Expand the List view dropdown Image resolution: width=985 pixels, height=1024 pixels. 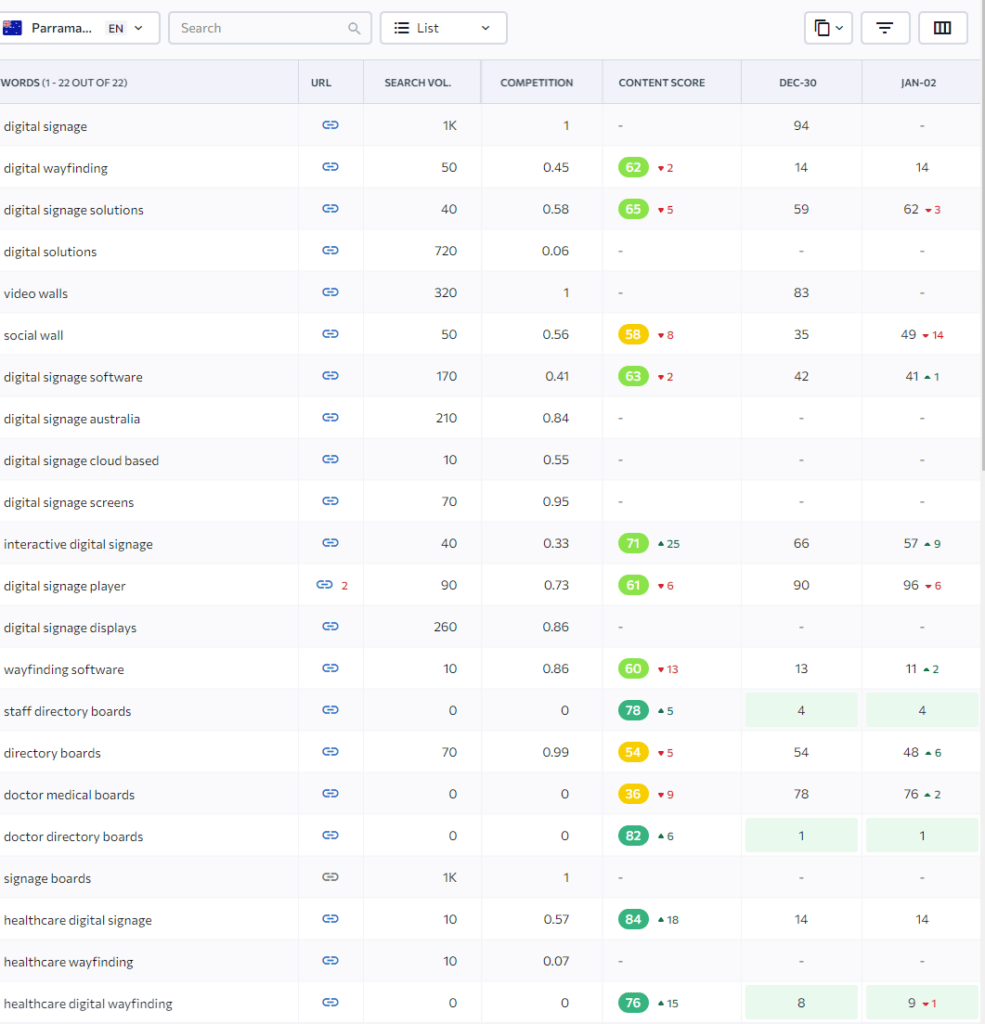443,28
